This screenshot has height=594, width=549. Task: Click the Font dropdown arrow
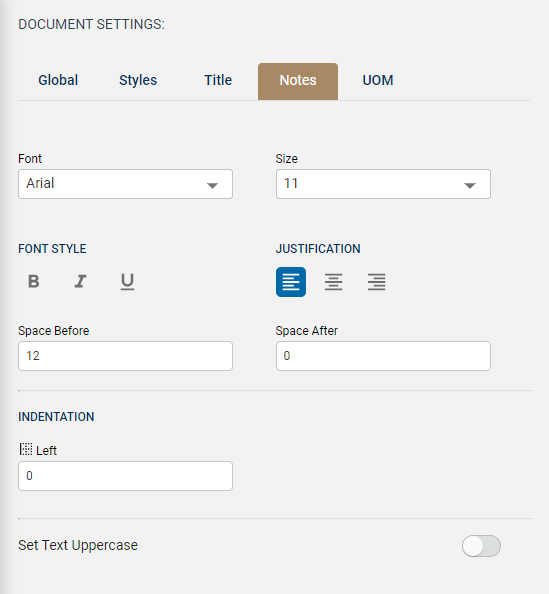(x=212, y=186)
